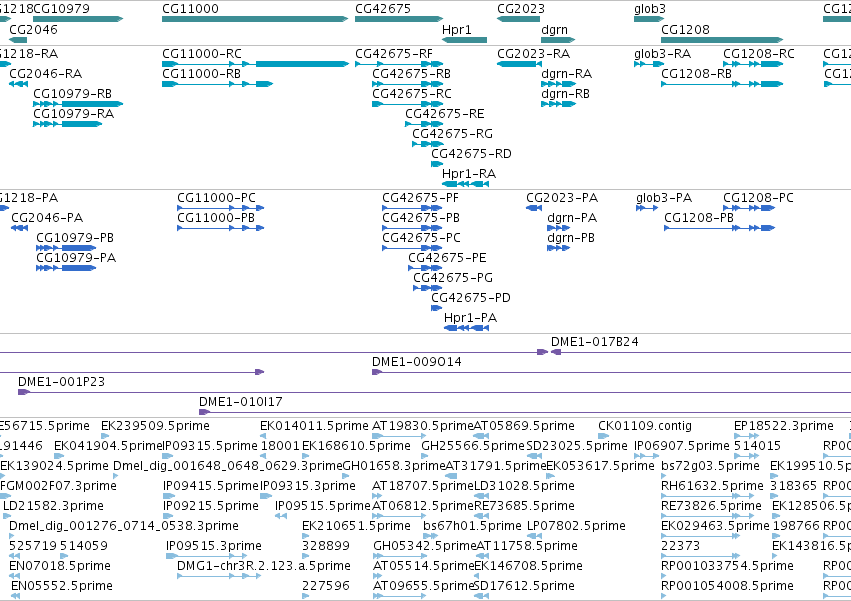Select transcript label CG11000-RB
The image size is (851, 601).
pos(201,73)
